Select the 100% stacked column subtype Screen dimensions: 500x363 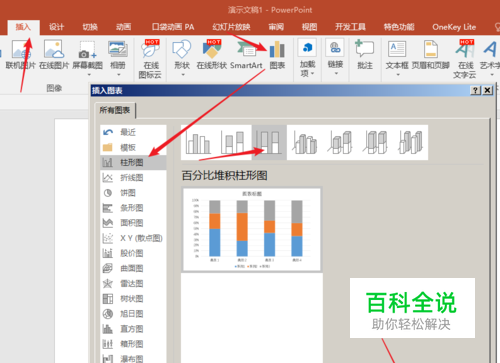pos(269,143)
